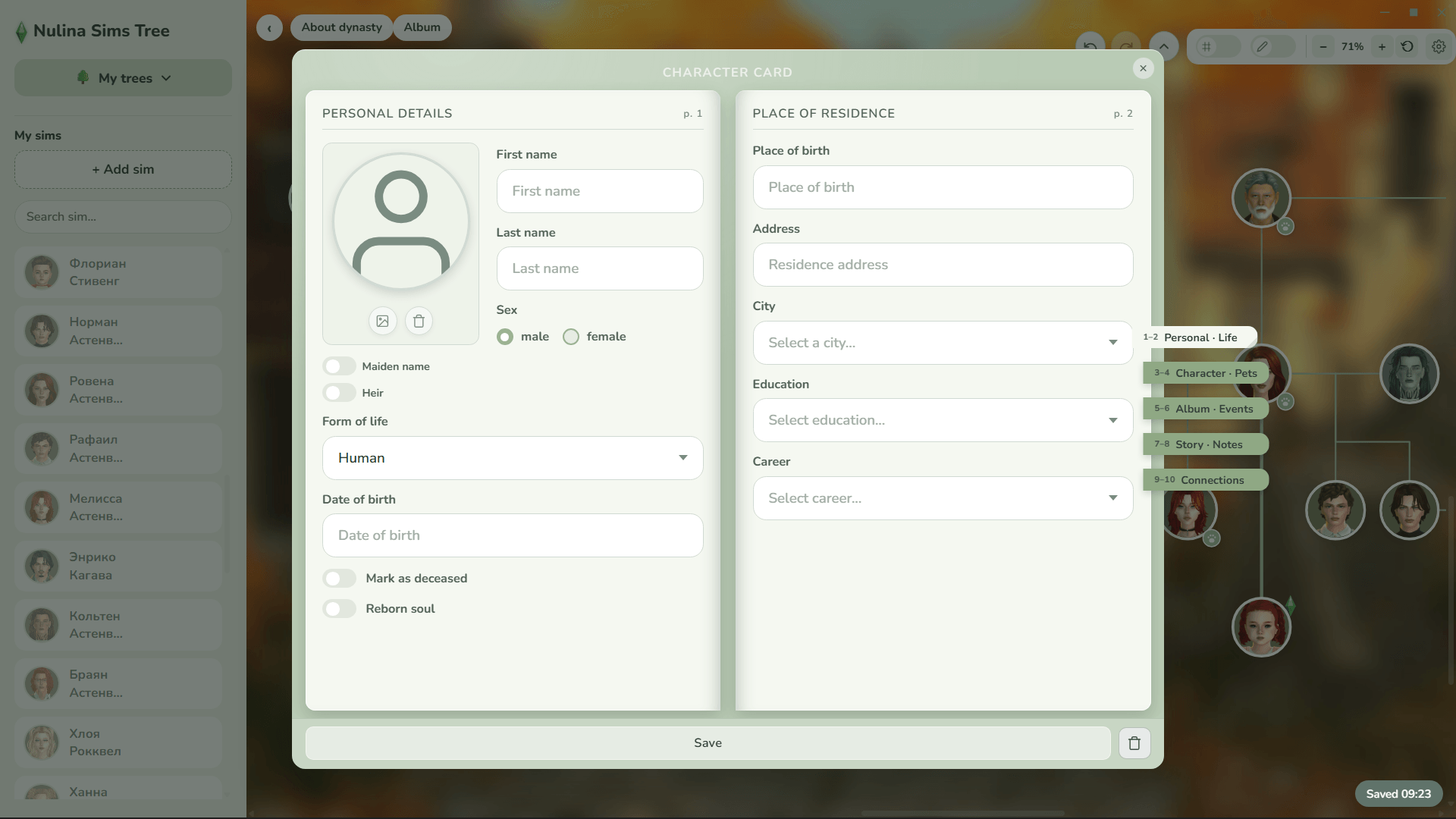Turn on the Heir toggle
This screenshot has width=1456, height=819.
[339, 393]
